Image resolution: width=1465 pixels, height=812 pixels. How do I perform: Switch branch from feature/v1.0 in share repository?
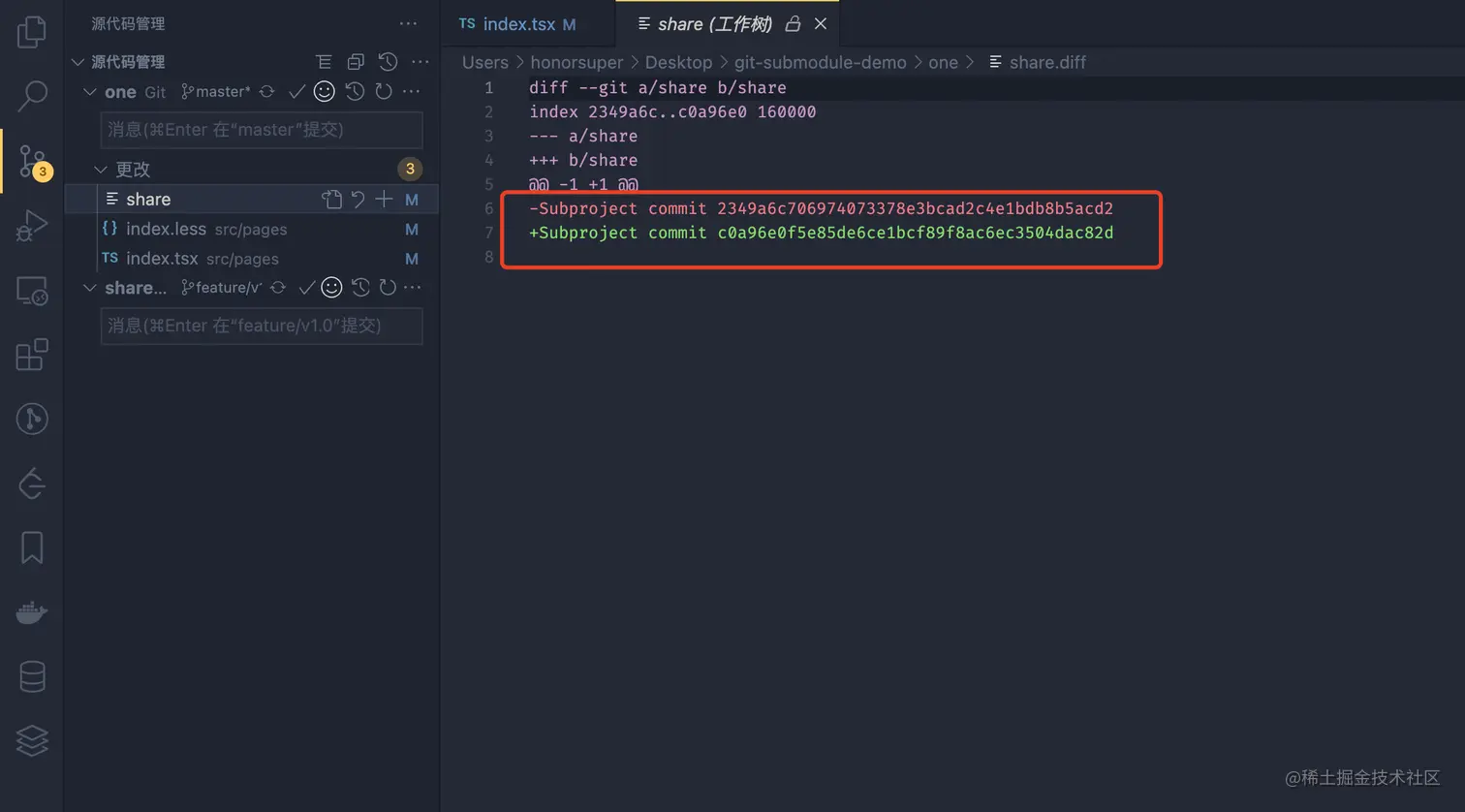pyautogui.click(x=221, y=288)
